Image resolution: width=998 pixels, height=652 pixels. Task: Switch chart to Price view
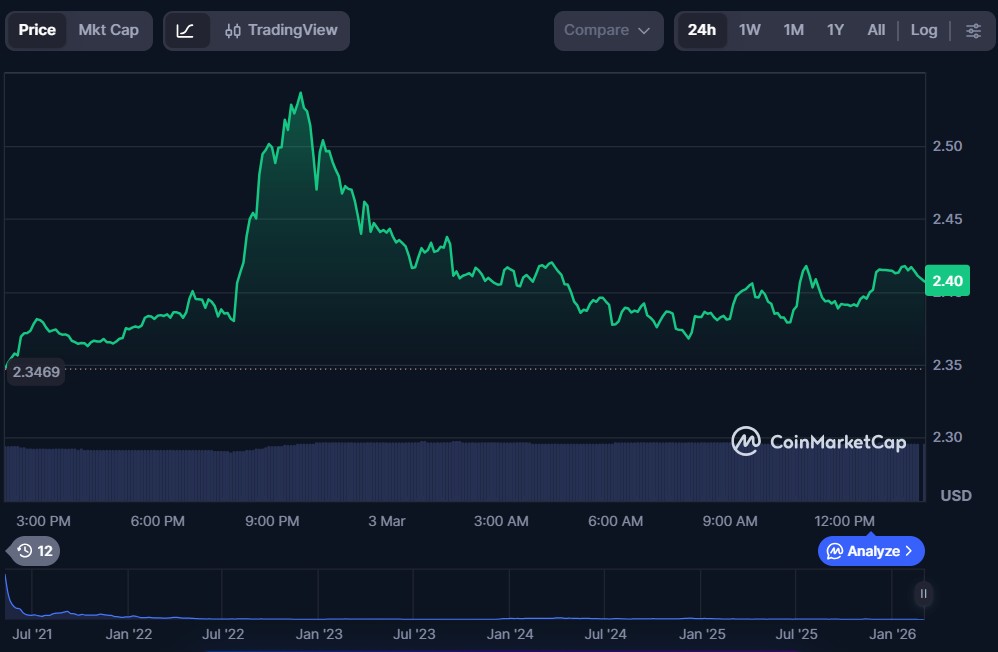pyautogui.click(x=37, y=30)
